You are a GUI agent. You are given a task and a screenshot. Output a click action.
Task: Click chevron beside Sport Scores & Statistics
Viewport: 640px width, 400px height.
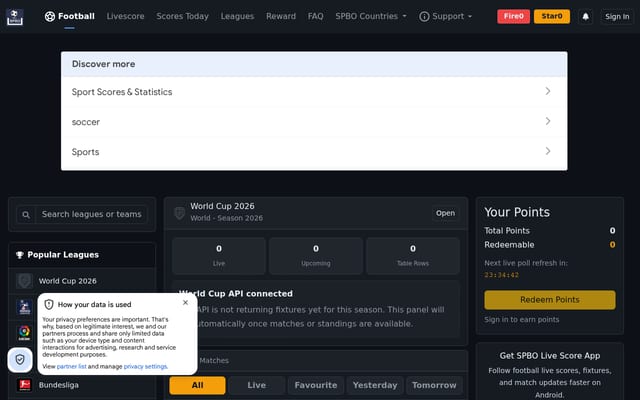[x=548, y=91]
